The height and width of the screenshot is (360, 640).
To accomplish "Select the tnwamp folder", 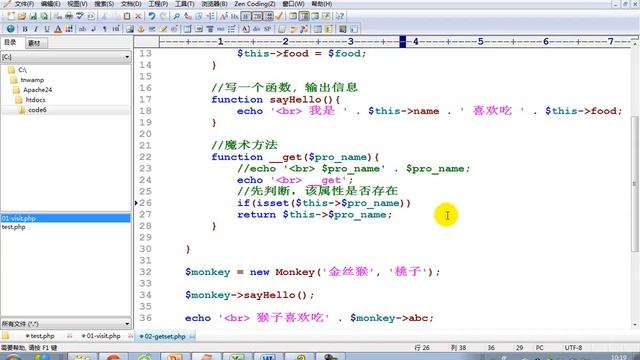I will 32,80.
